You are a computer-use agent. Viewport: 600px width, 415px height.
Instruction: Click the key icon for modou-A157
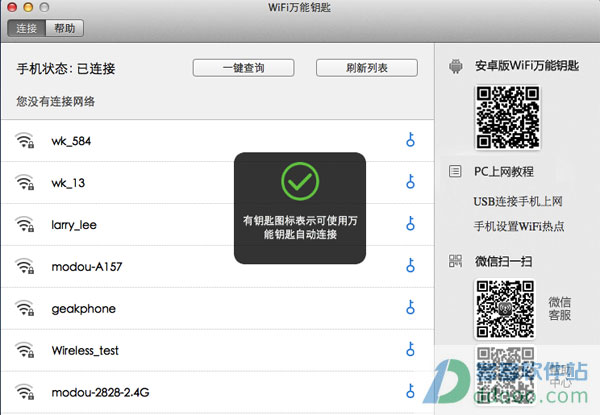pyautogui.click(x=411, y=265)
